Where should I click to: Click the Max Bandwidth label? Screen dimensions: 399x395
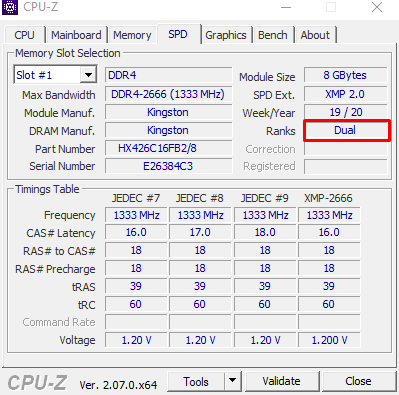tap(59, 95)
